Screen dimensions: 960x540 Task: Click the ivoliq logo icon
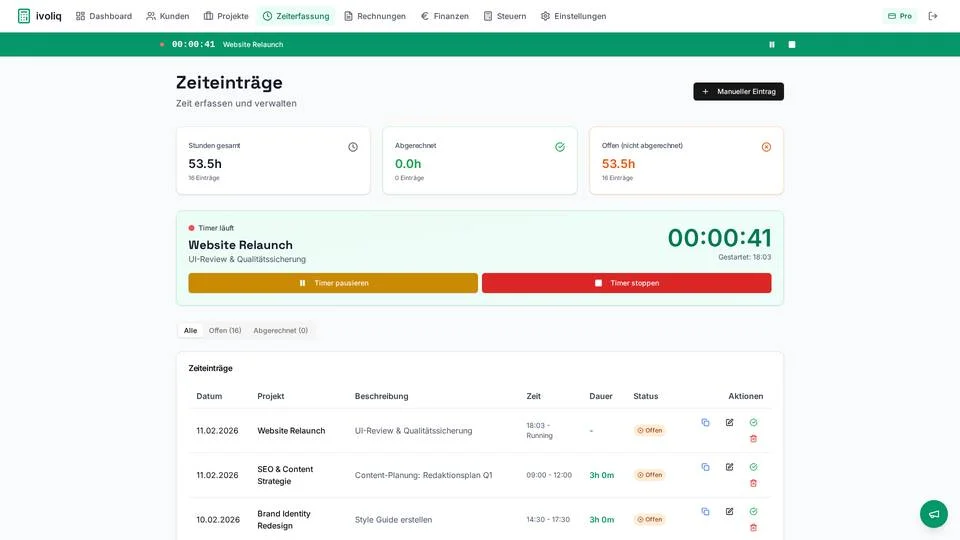click(x=24, y=16)
